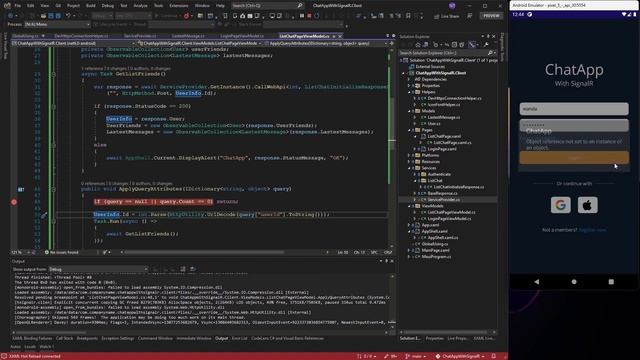Expand the Resources folder
Image resolution: width=640 pixels, height=360 pixels.
point(409,162)
